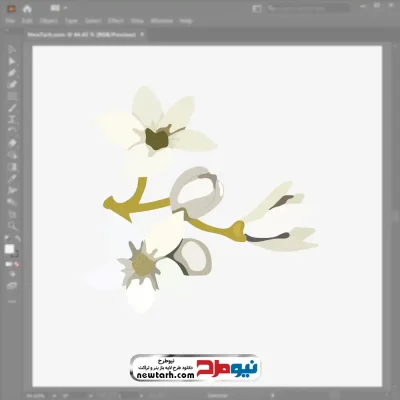This screenshot has width=400, height=400.
Task: Select the Zoom magnifier tool
Action: (x=12, y=226)
